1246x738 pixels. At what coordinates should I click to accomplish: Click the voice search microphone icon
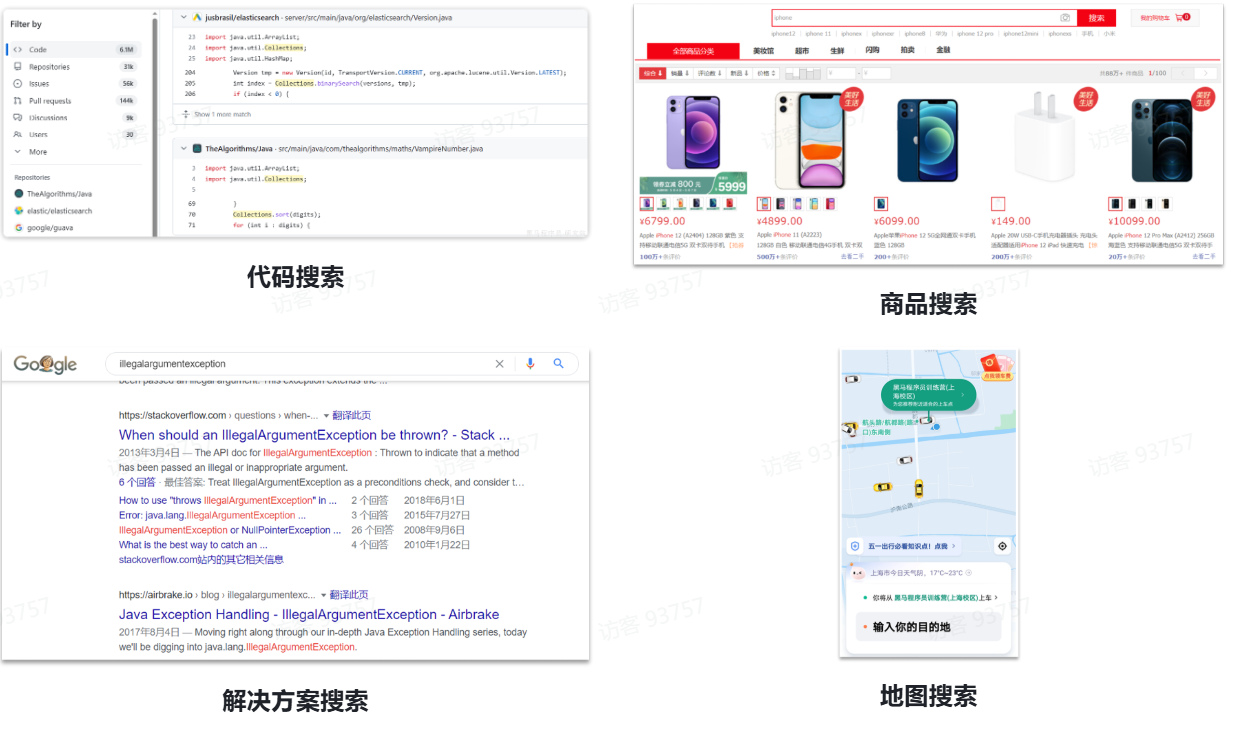(x=531, y=364)
